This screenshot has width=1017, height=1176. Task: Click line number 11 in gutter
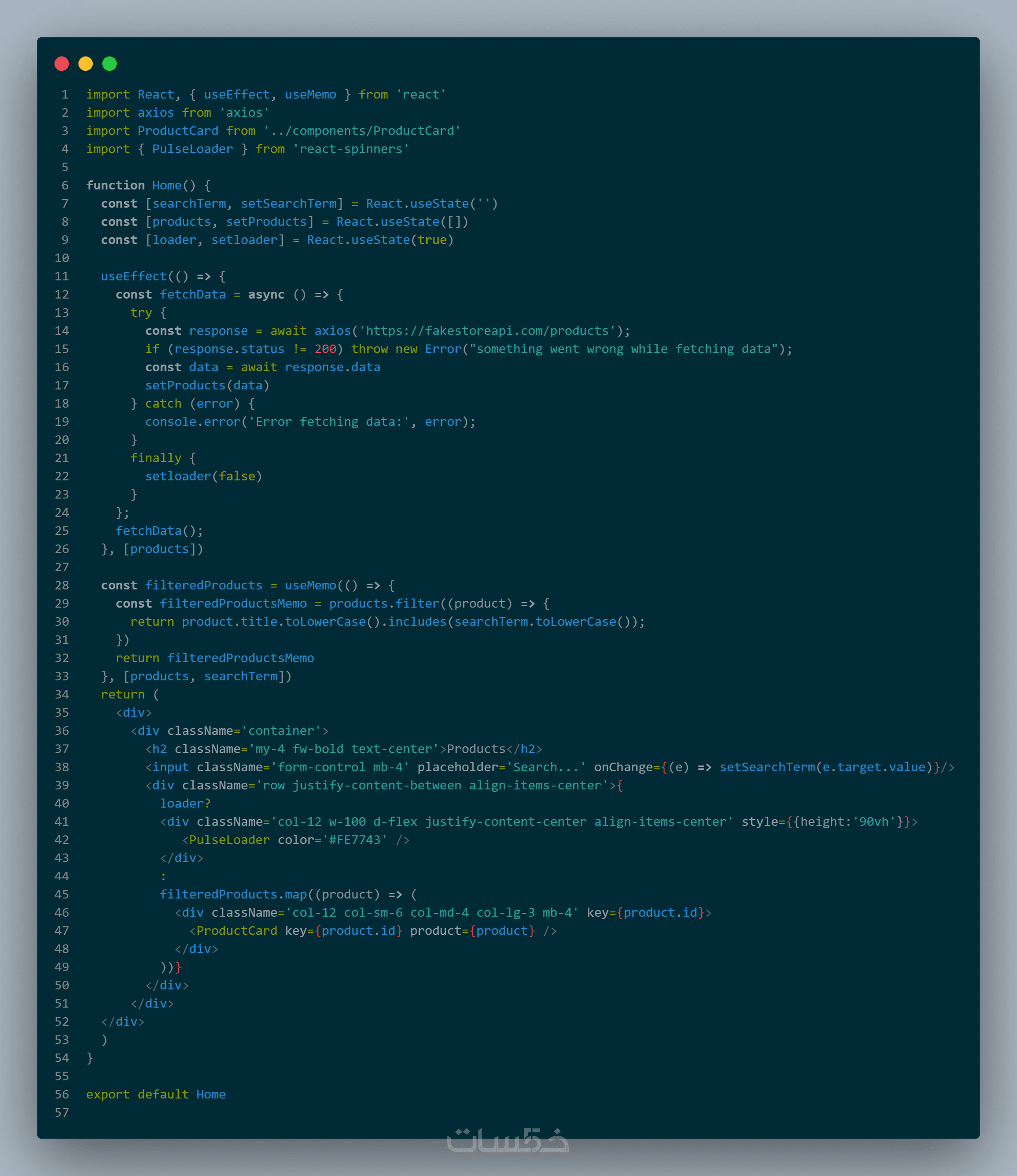tap(62, 277)
